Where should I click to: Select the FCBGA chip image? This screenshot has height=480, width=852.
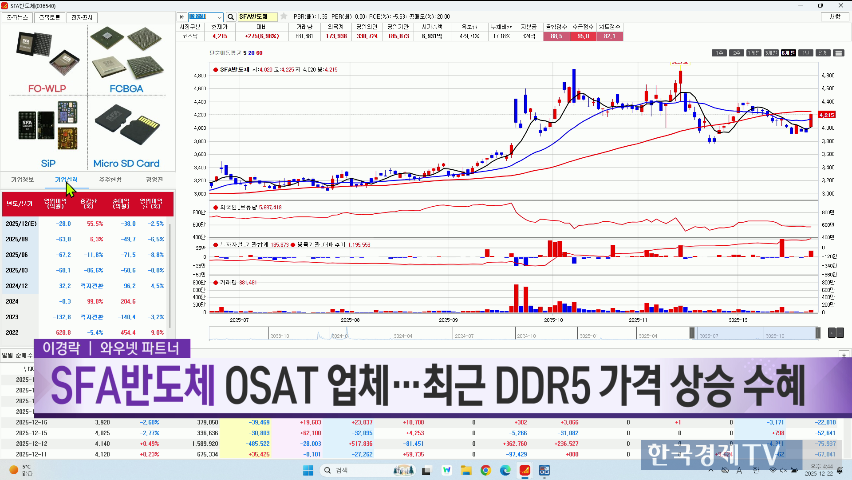(126, 55)
